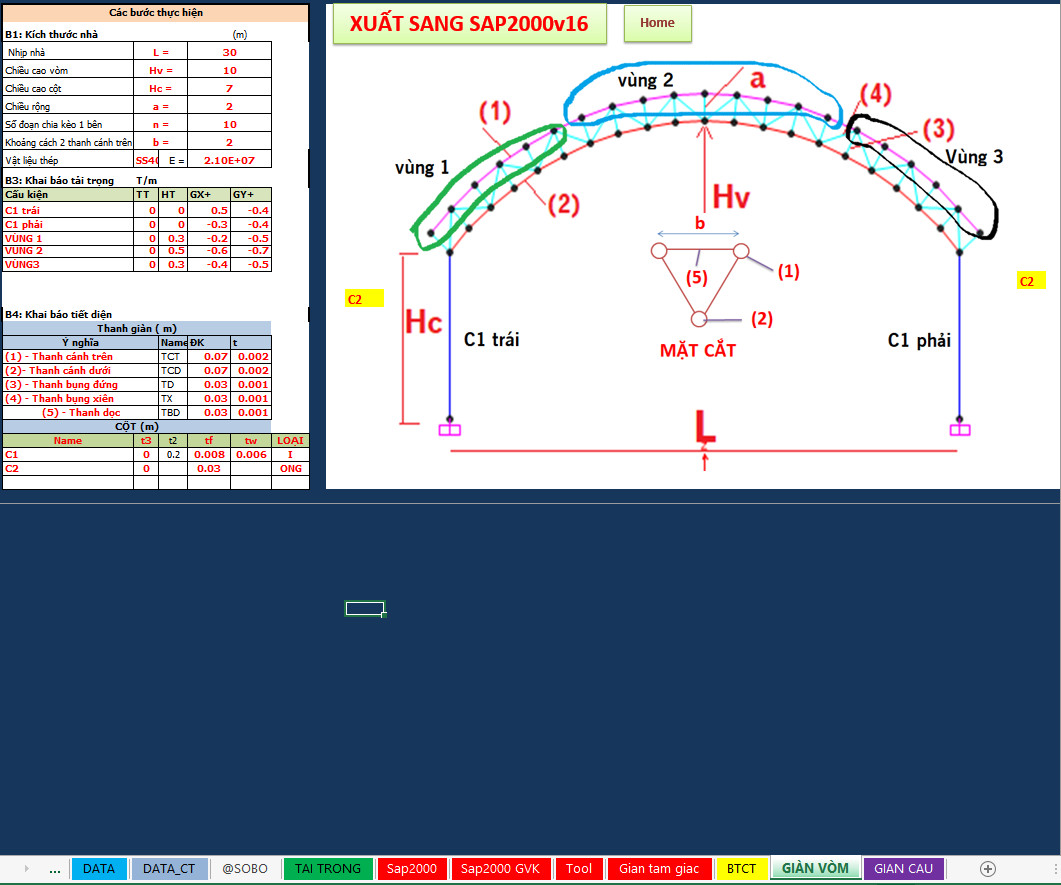The image size is (1061, 885).
Task: Click the SS40 steel material cell
Action: (x=146, y=160)
